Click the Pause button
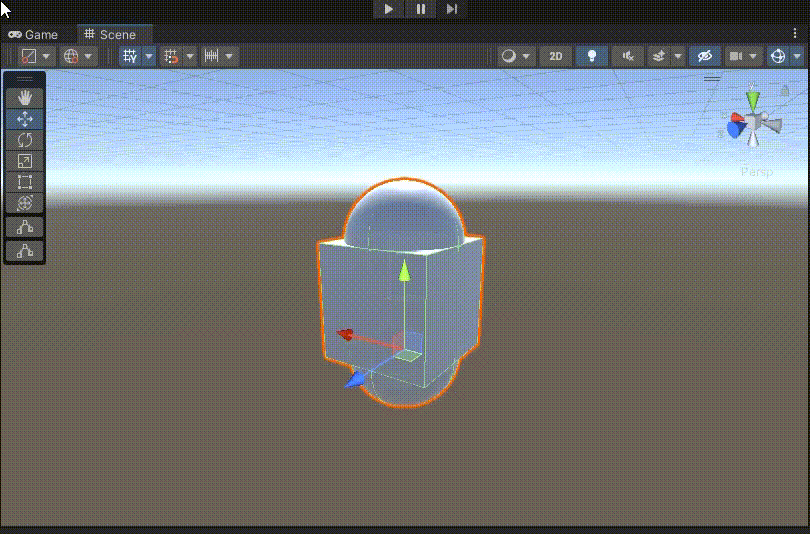The height and width of the screenshot is (534, 810). (420, 9)
